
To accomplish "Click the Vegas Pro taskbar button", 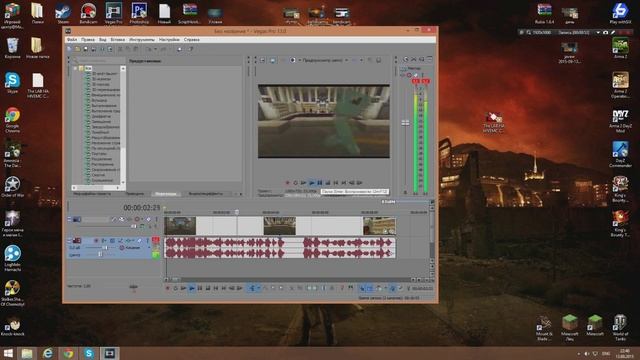I will 109,353.
